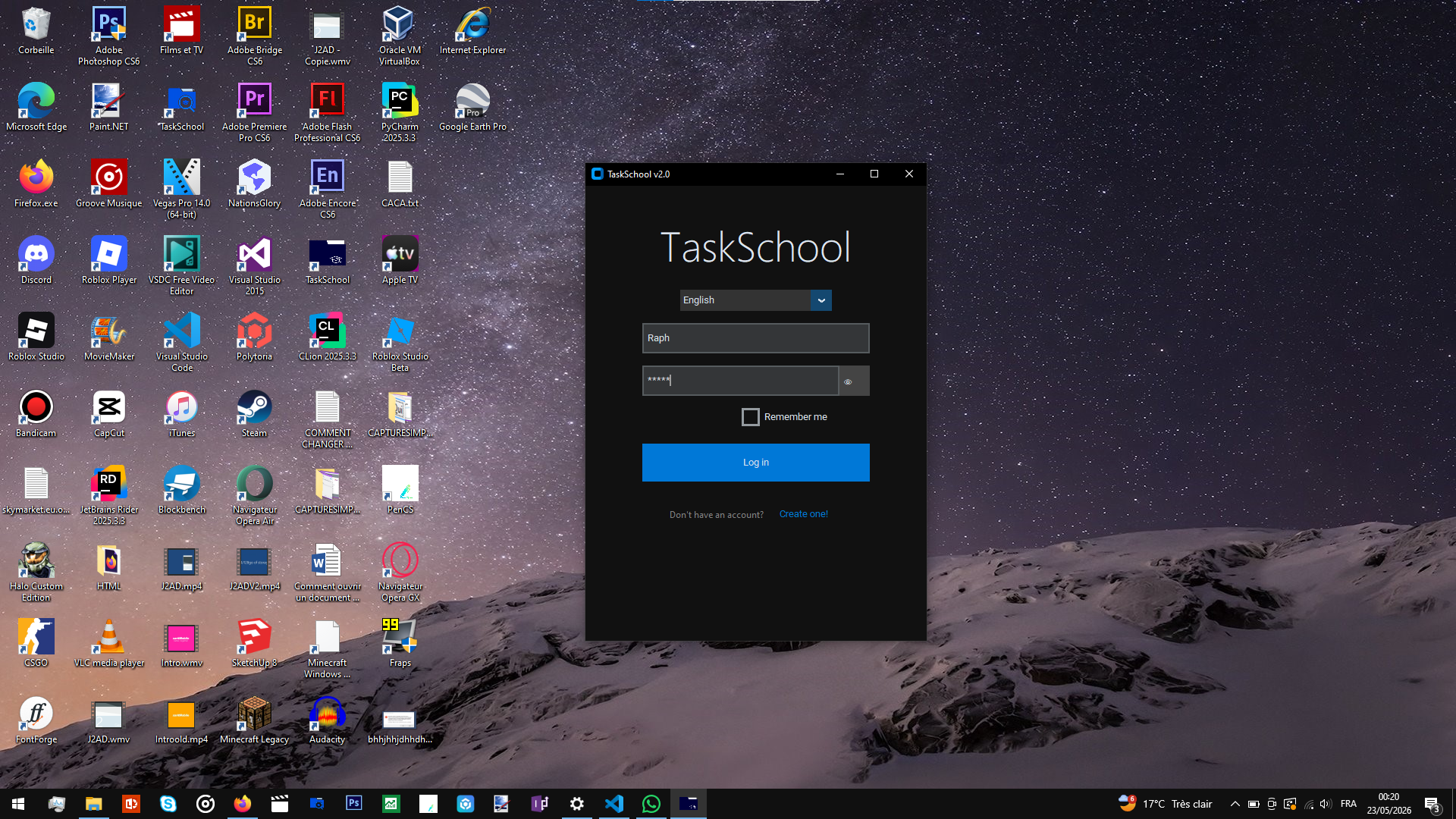The height and width of the screenshot is (819, 1456).
Task: Expand the English language dropdown
Action: [x=821, y=300]
